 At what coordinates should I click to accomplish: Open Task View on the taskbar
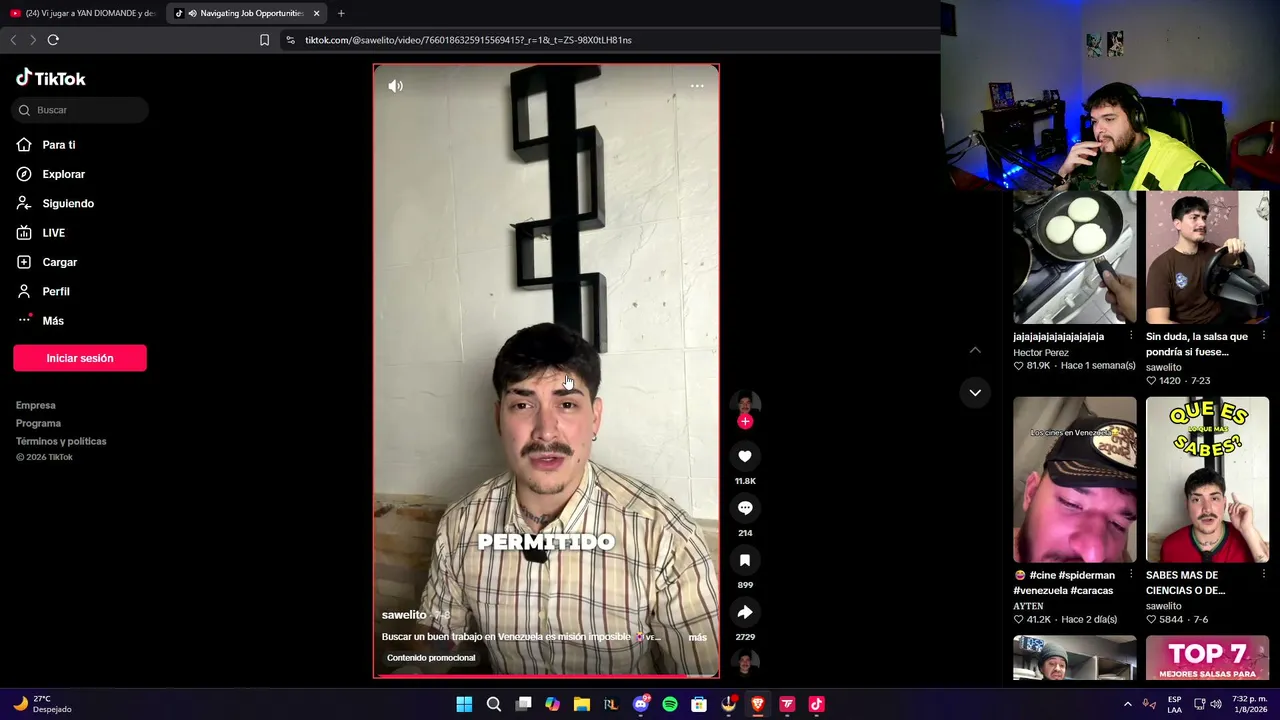pos(523,704)
